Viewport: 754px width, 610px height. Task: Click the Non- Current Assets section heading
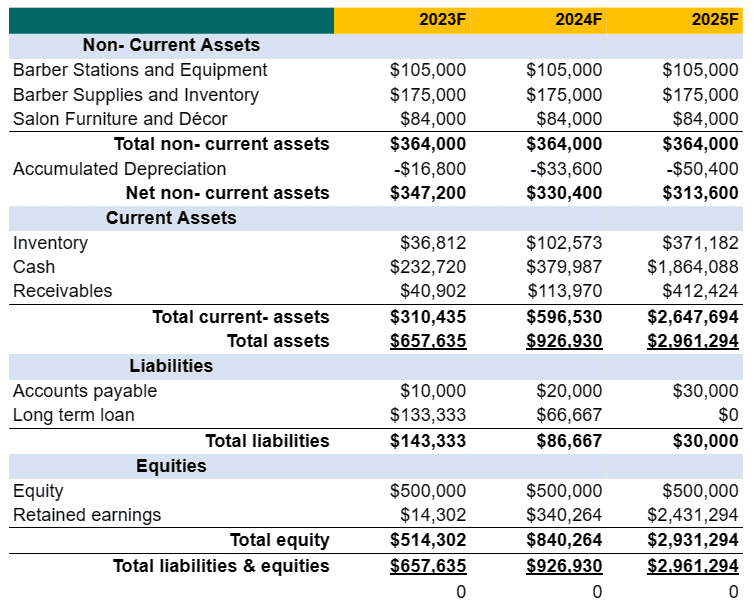point(171,45)
